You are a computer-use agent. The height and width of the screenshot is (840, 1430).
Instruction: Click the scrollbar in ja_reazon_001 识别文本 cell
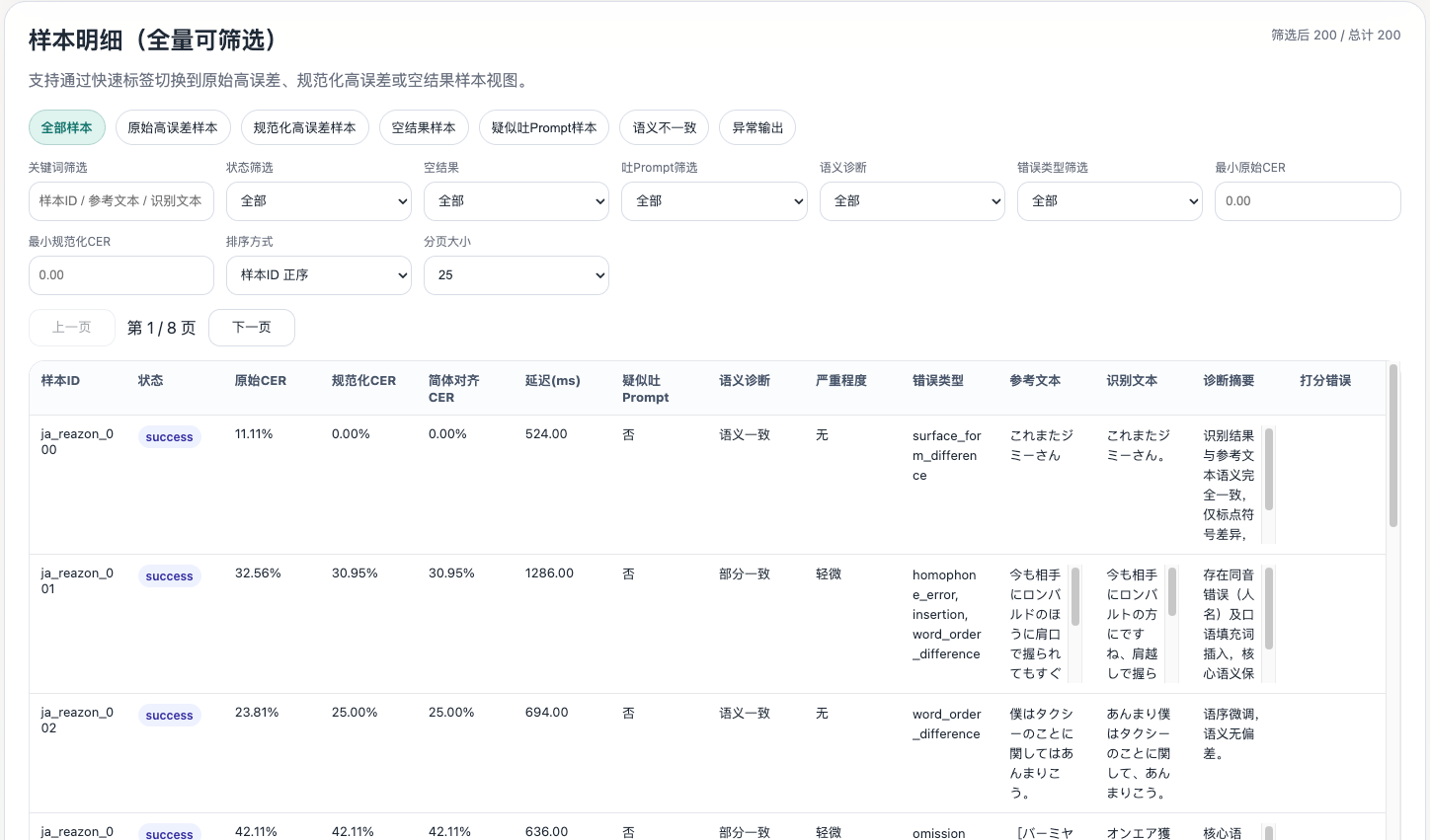[1172, 591]
